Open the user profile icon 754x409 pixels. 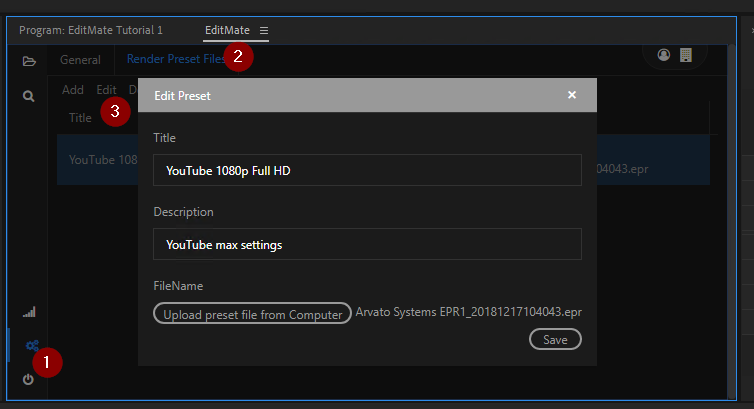tap(664, 55)
